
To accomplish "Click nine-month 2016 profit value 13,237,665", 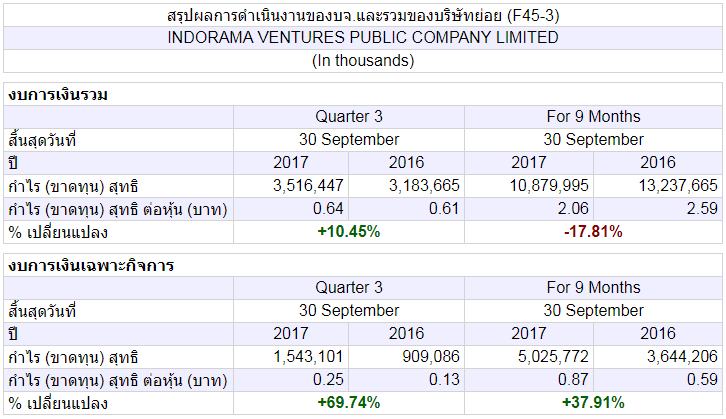I will (678, 186).
